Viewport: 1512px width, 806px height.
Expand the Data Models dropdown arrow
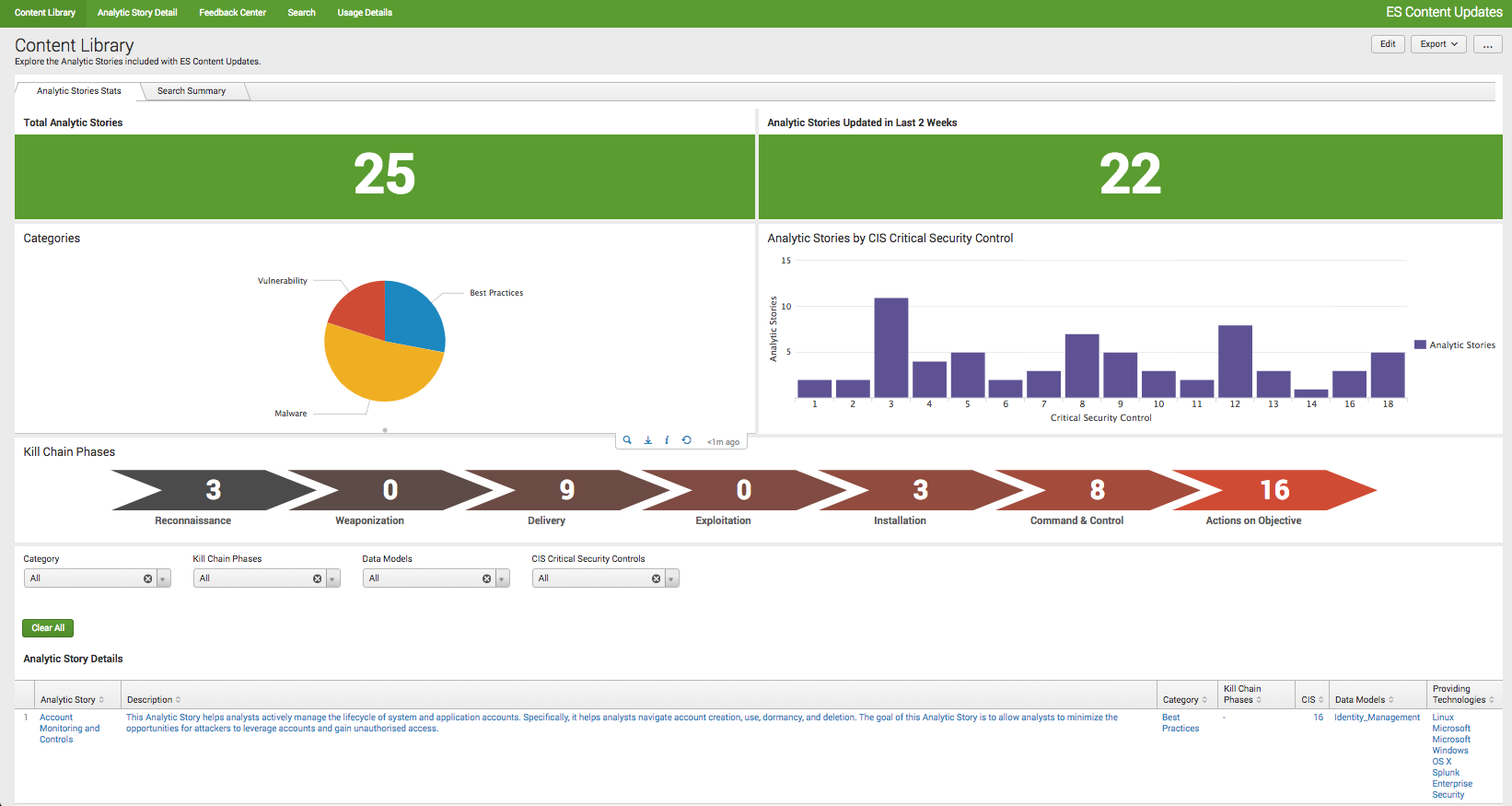503,578
